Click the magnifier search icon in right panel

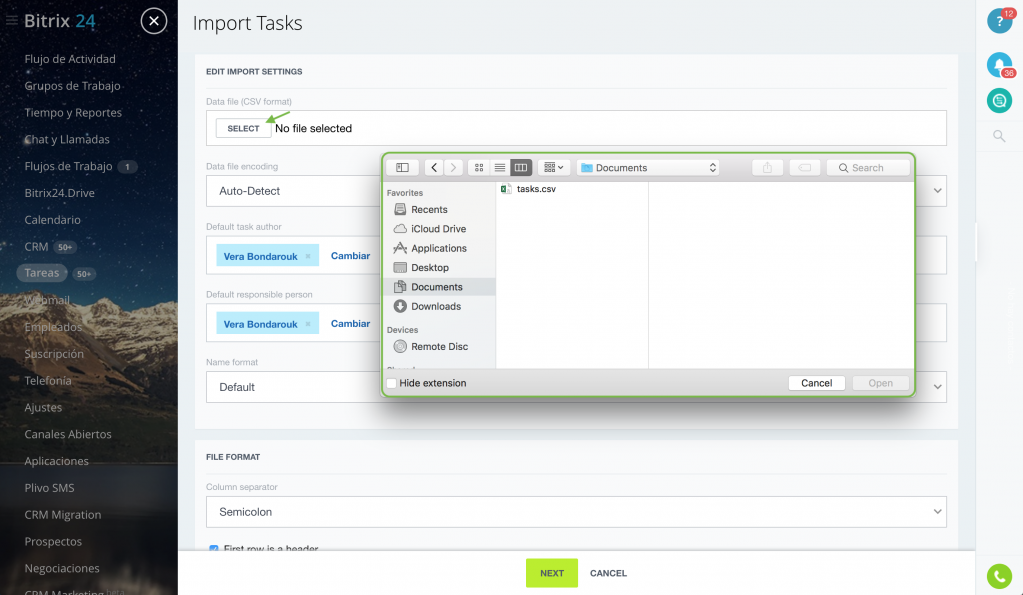point(999,136)
